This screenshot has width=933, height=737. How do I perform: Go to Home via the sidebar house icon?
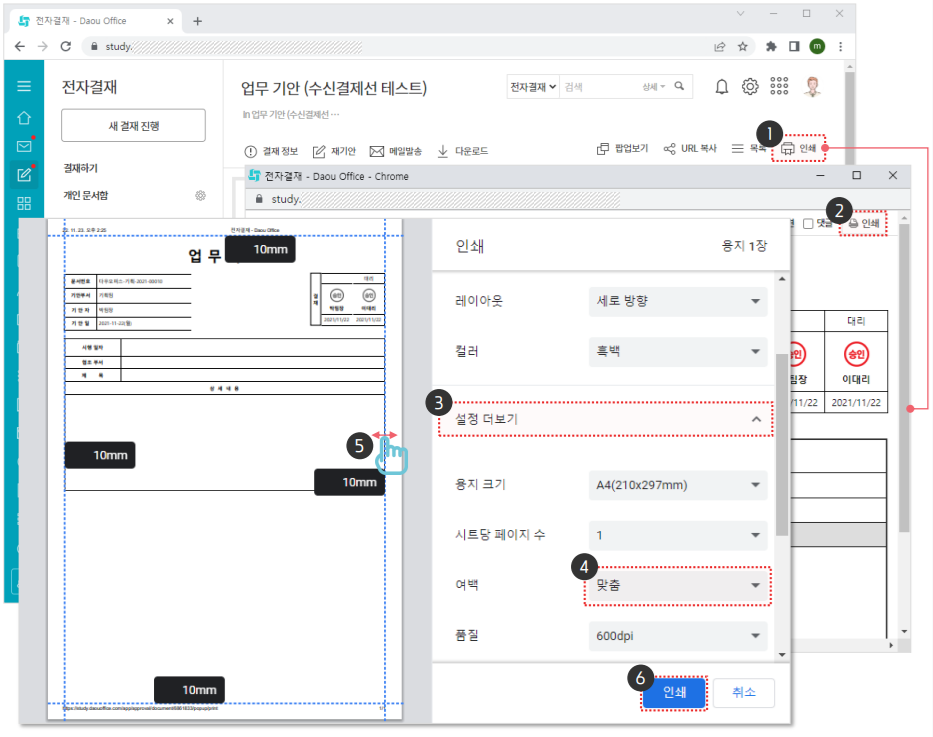24,117
